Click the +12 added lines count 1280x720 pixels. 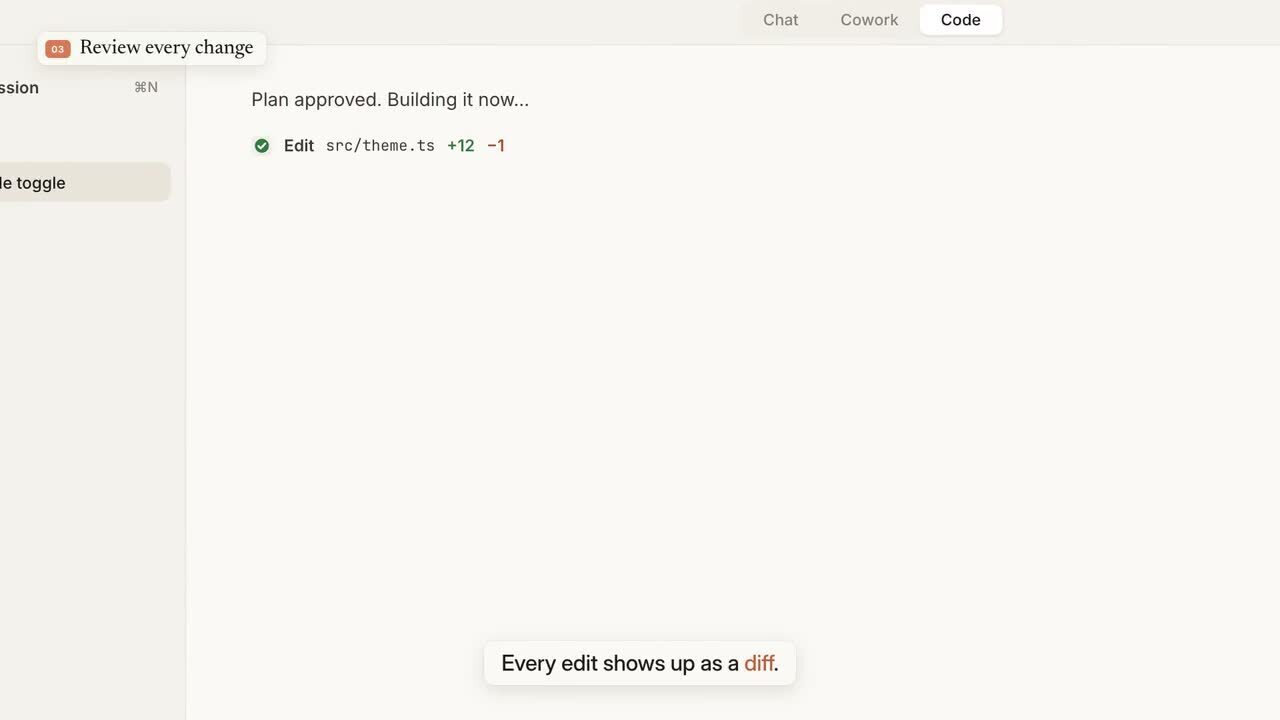[461, 146]
